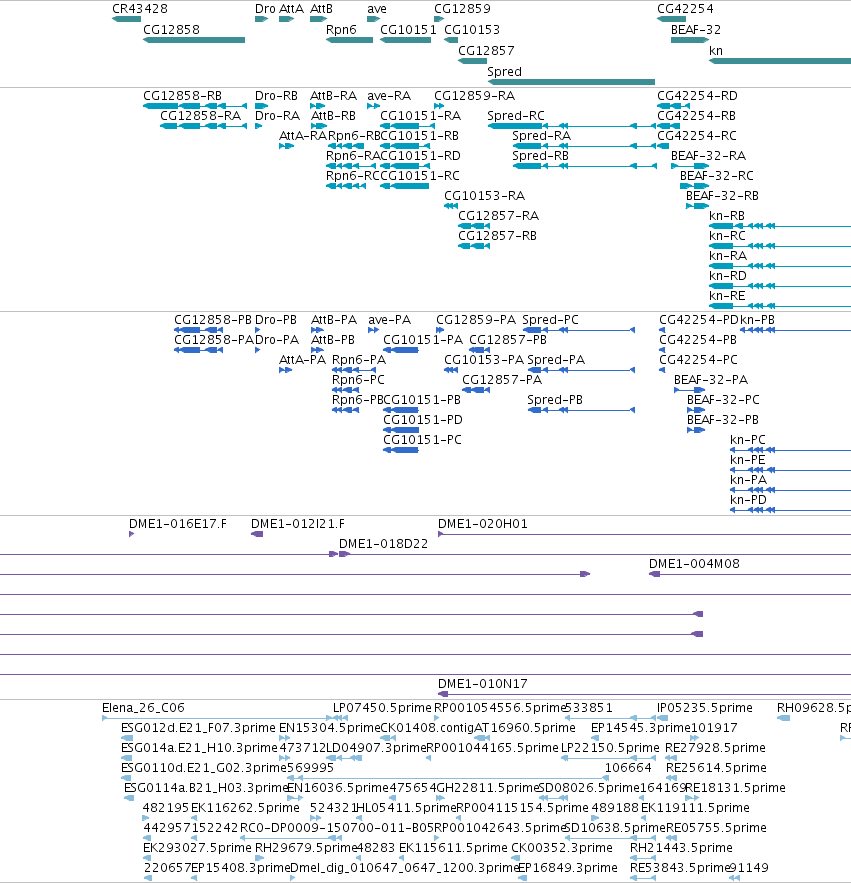Click BAC clone DME1-020H01
Image resolution: width=851 pixels, height=883 pixels.
coord(483,524)
